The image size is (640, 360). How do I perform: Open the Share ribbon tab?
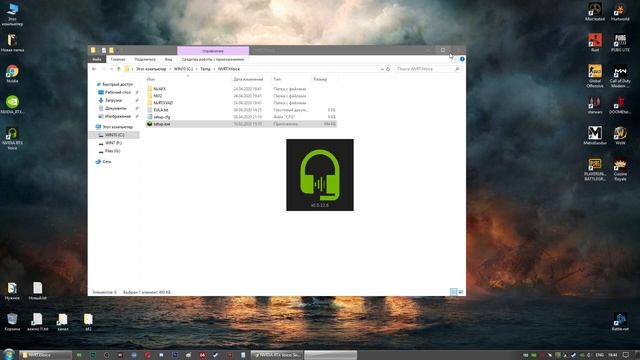coord(145,59)
